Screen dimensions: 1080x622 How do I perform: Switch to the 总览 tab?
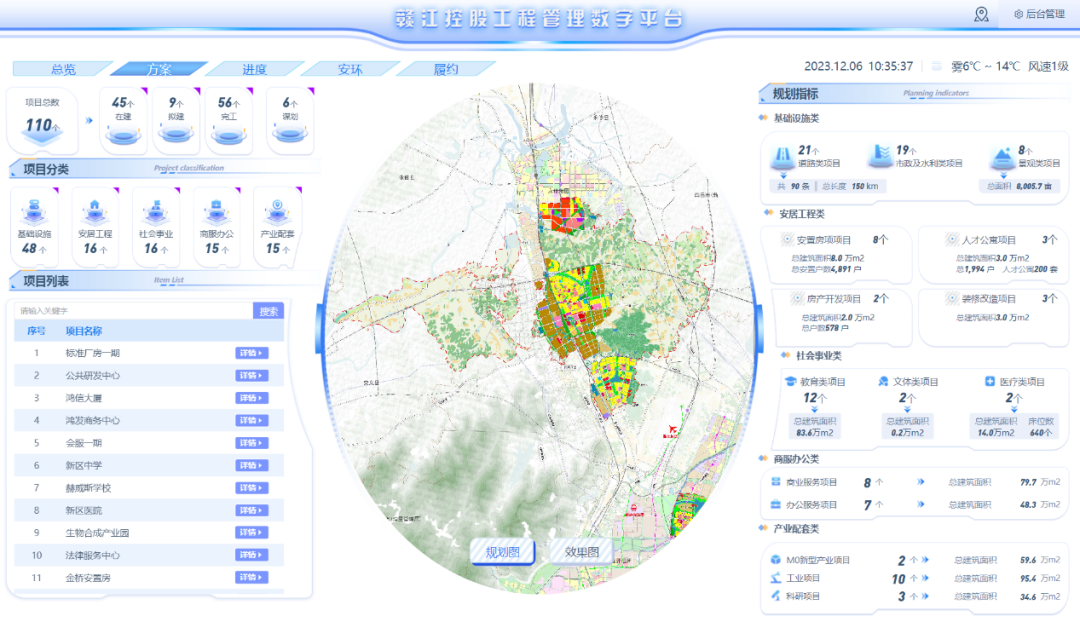[x=63, y=69]
